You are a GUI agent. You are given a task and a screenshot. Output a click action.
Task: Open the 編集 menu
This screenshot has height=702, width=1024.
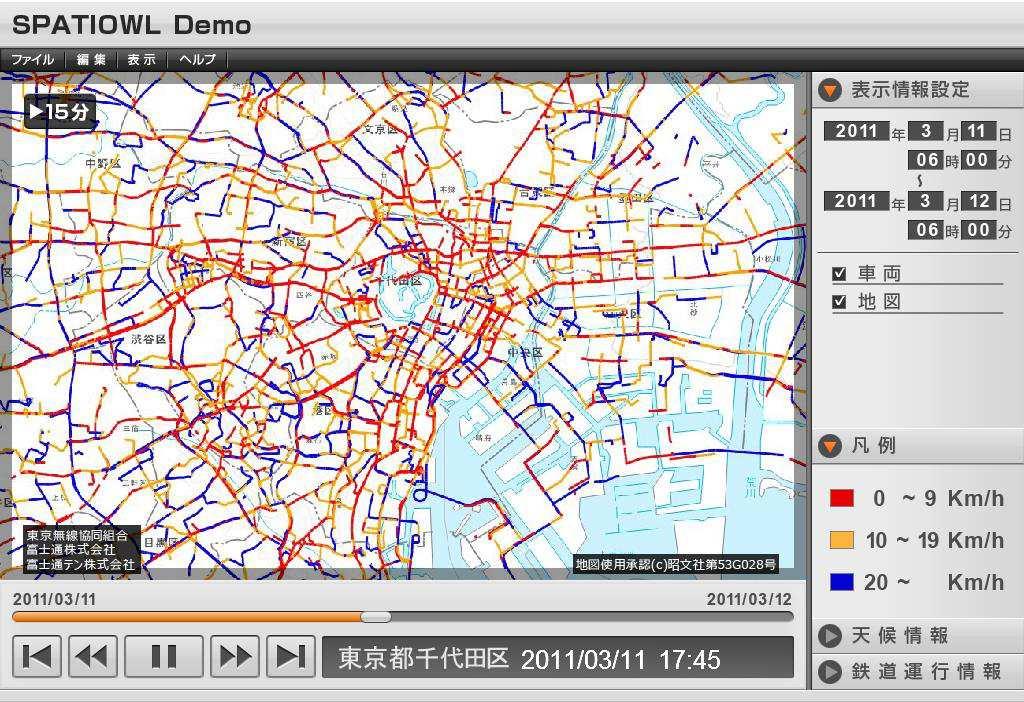[x=91, y=59]
